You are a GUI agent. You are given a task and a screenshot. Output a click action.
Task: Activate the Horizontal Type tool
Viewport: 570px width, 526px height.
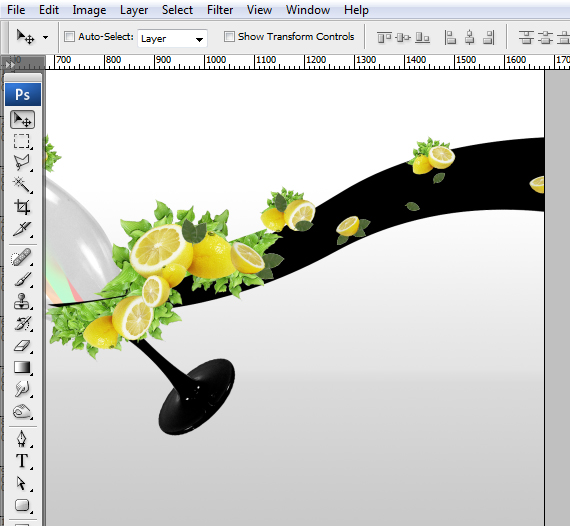click(22, 461)
